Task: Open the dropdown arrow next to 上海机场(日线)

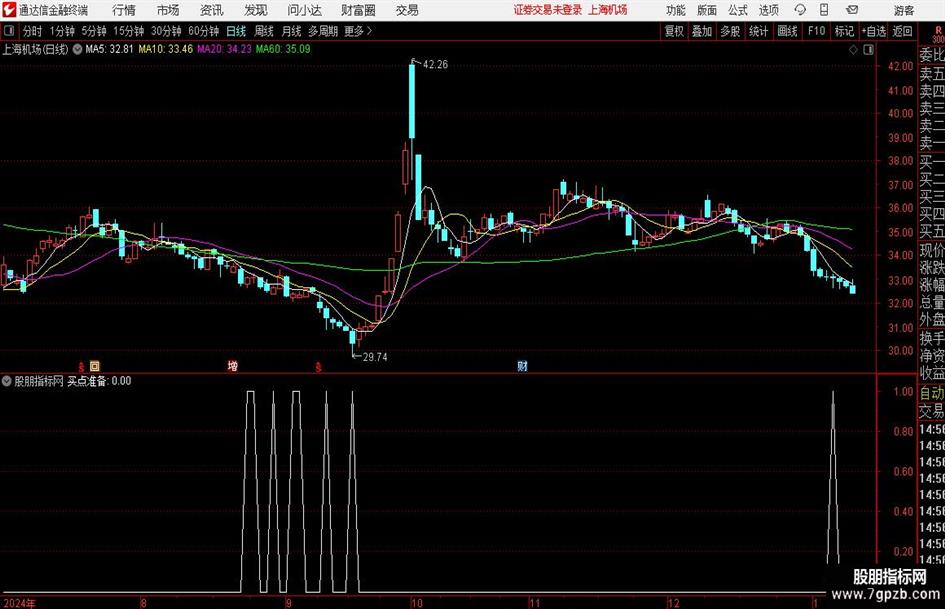Action: (78, 49)
